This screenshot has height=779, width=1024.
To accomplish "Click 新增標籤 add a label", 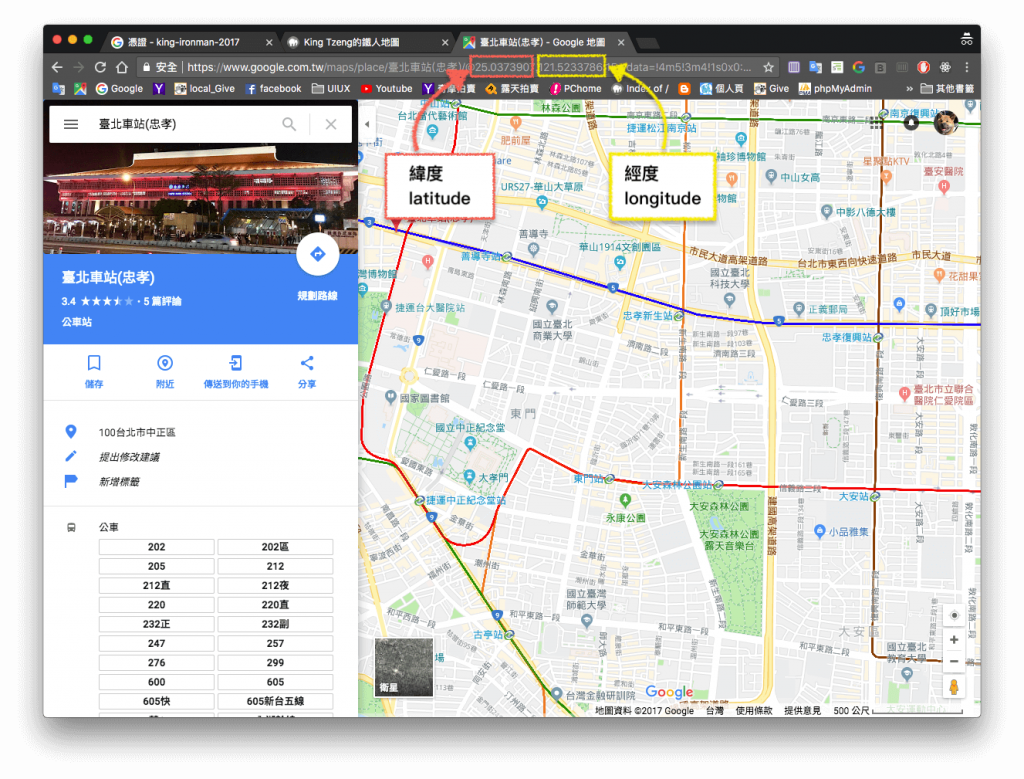I will point(120,482).
